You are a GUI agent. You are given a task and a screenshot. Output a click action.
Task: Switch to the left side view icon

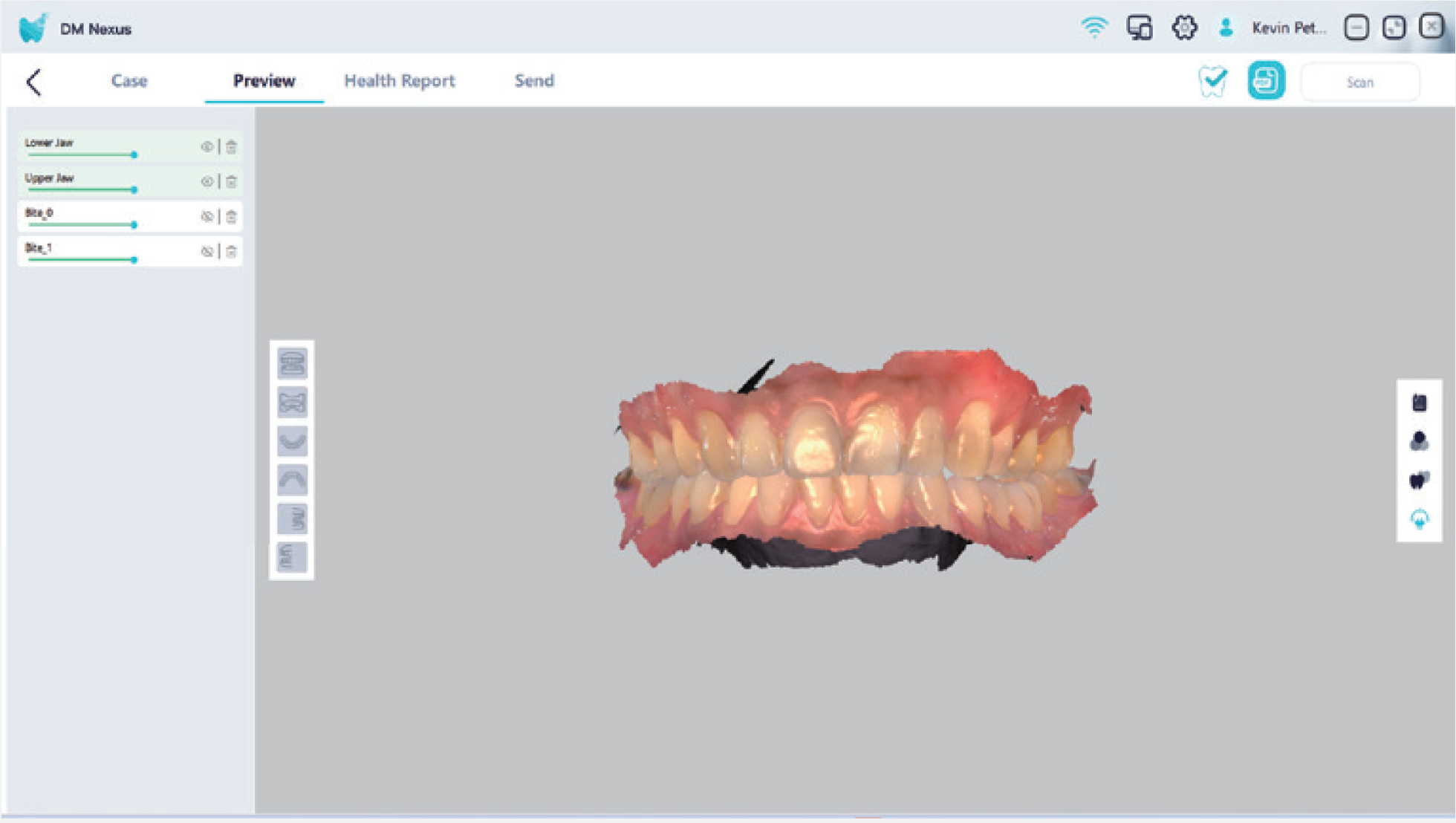click(292, 557)
